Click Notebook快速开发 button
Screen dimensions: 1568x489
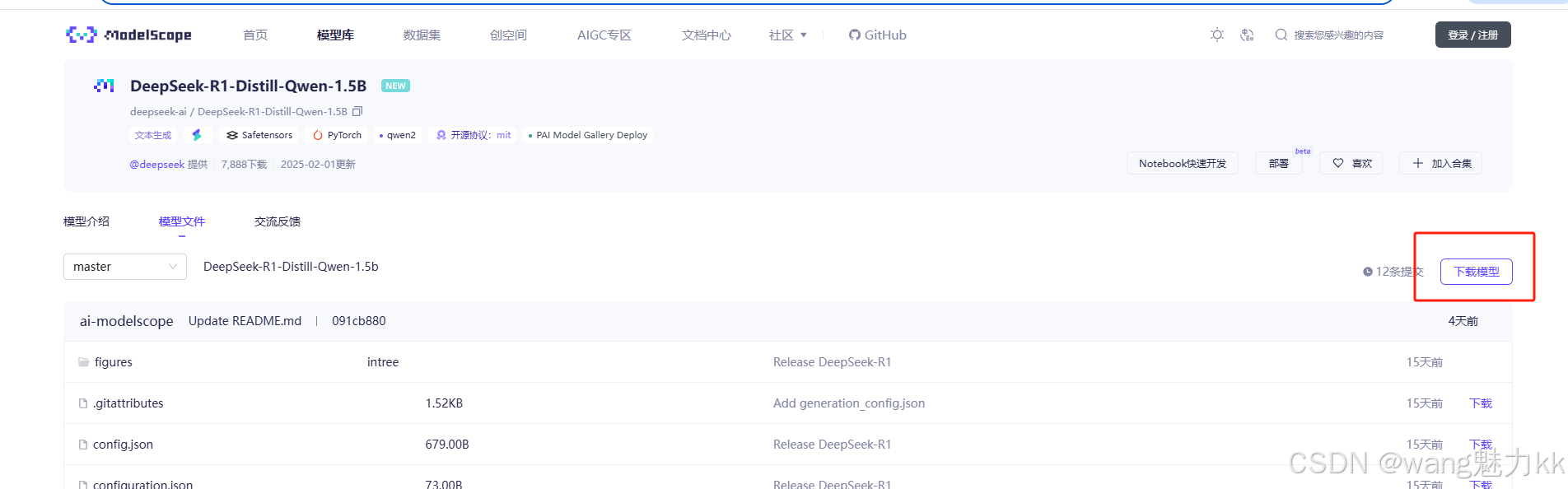(x=1183, y=163)
